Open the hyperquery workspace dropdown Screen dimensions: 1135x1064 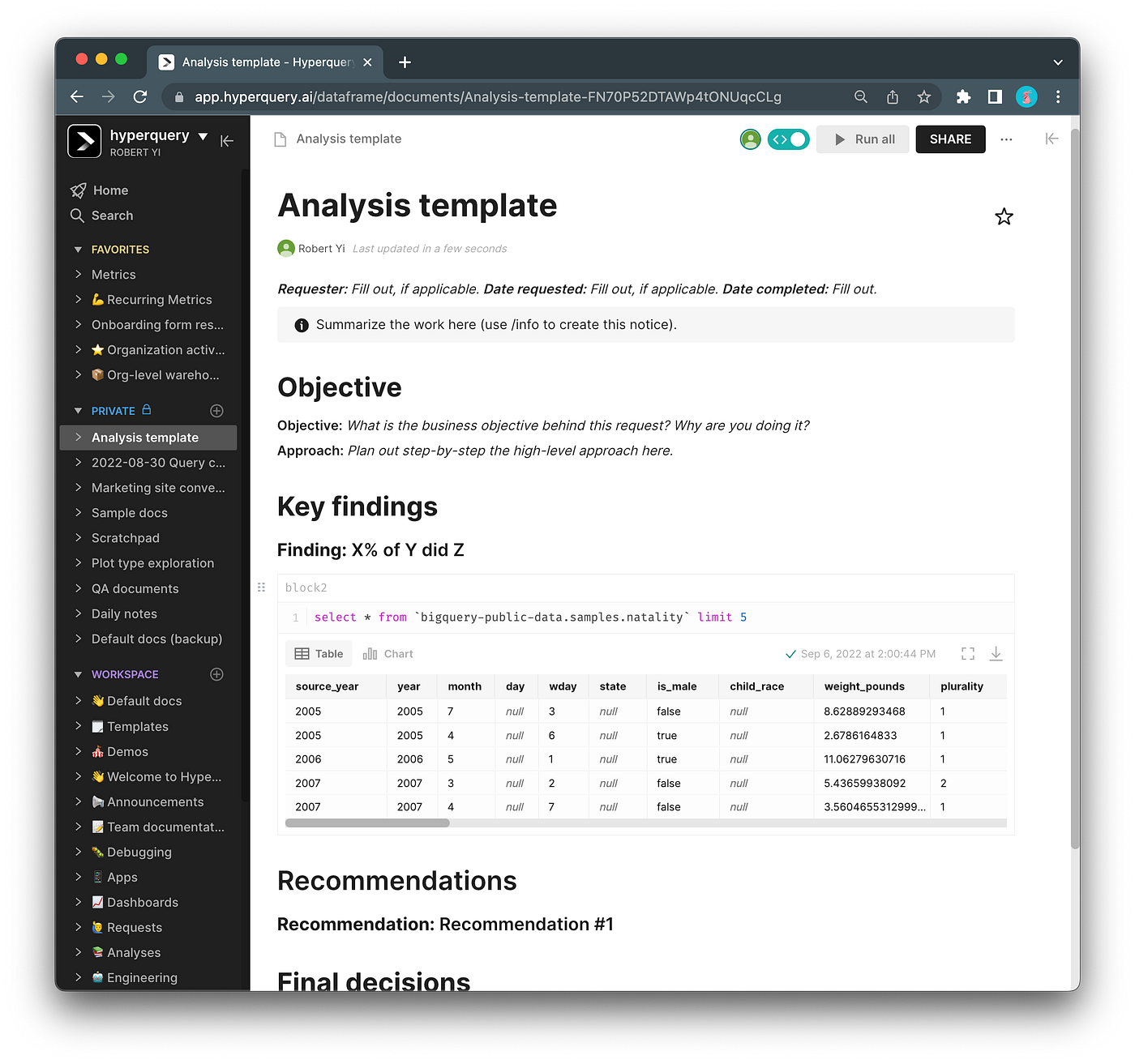(x=203, y=135)
